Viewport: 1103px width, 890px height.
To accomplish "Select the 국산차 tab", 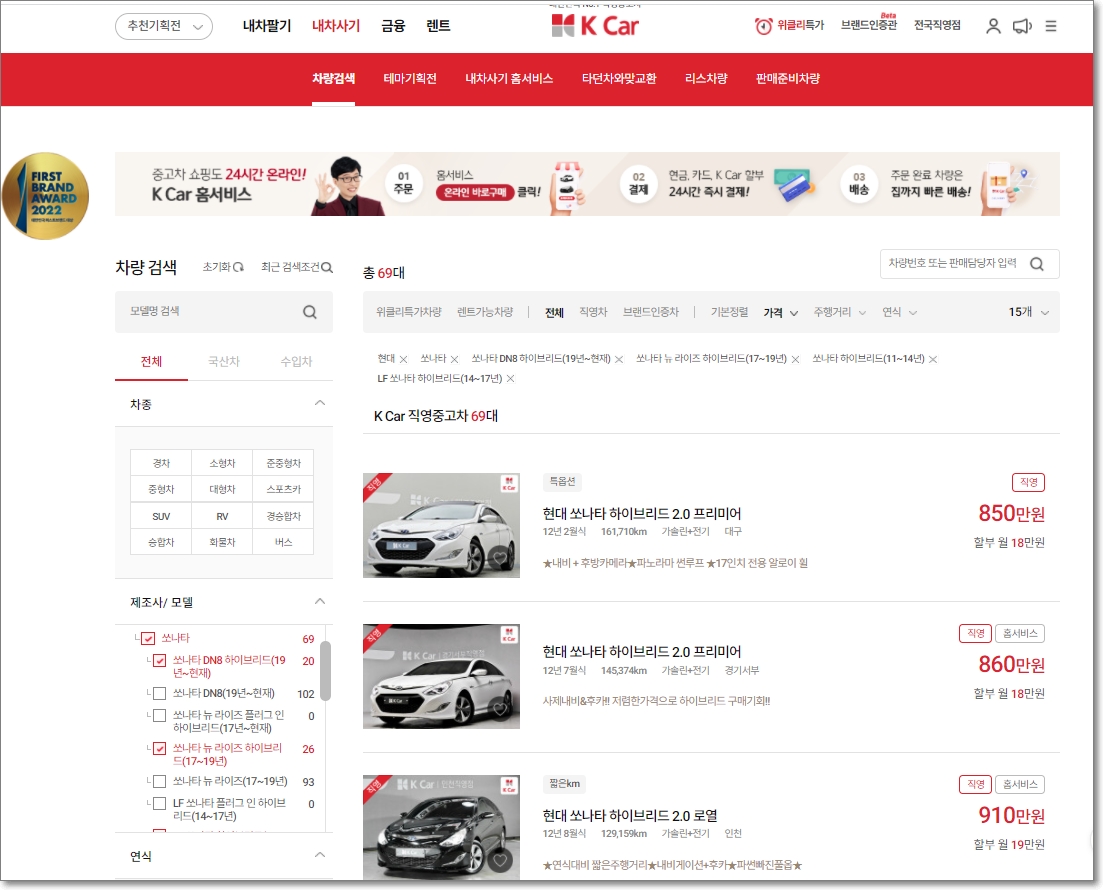I will 224,362.
